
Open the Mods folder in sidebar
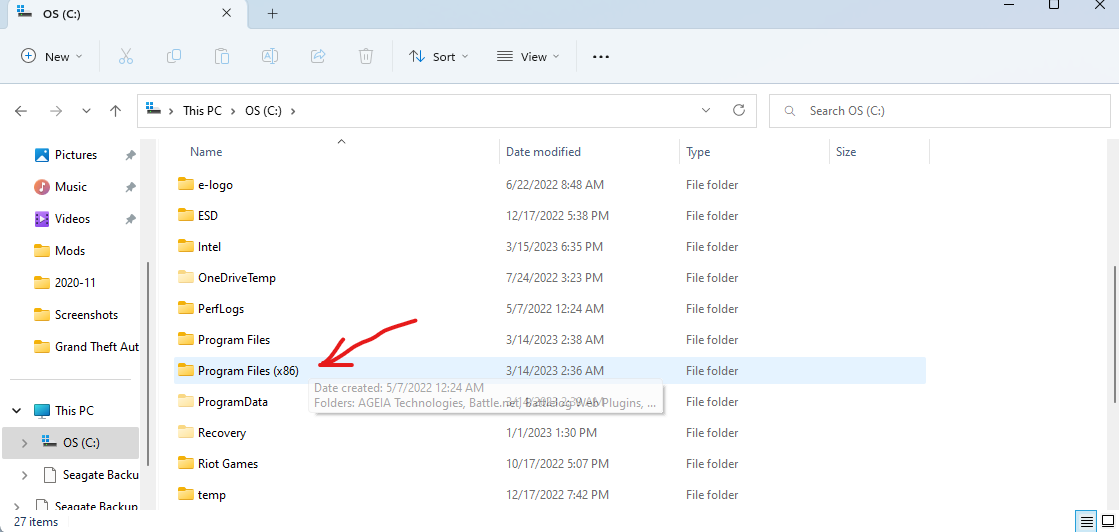[69, 251]
